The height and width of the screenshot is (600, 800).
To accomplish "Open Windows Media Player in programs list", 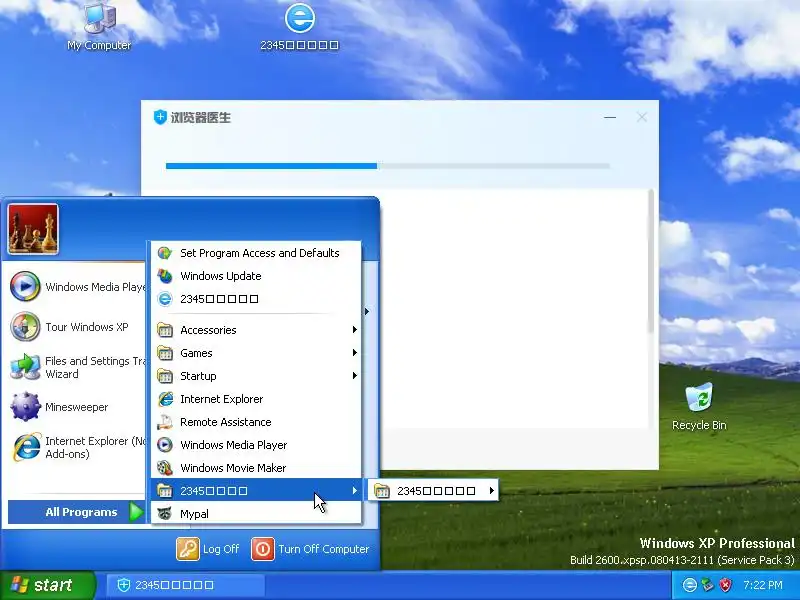I will (x=256, y=445).
